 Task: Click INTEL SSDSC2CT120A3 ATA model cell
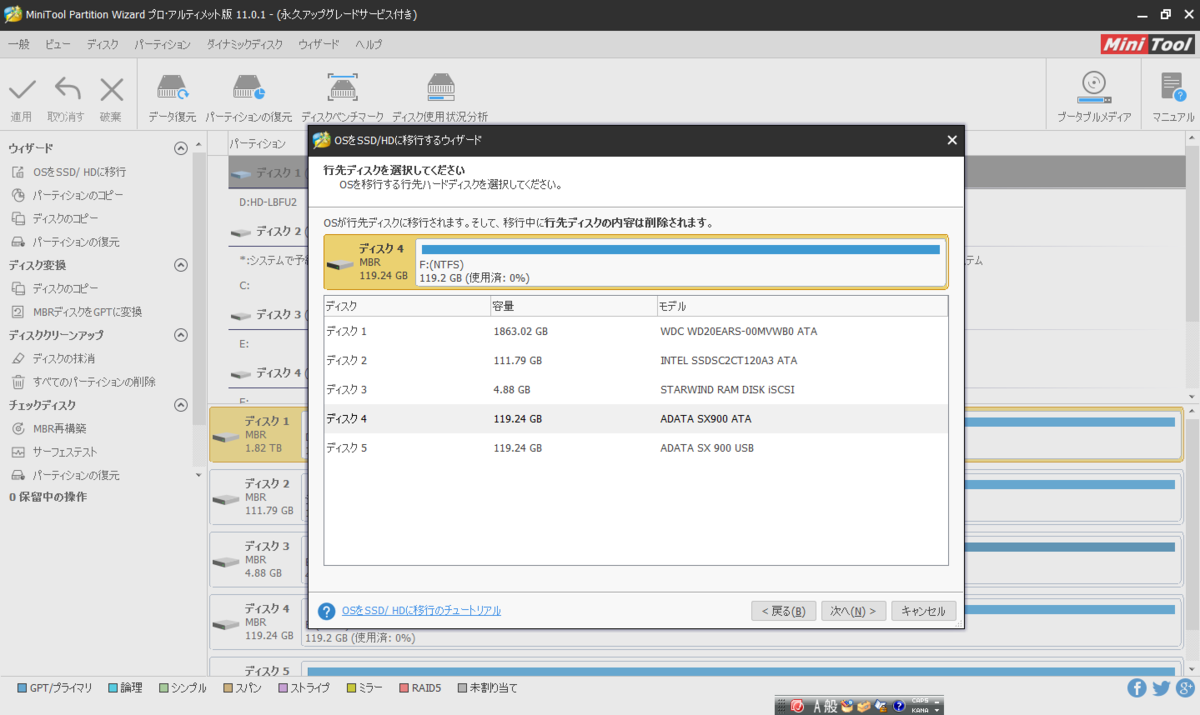[729, 360]
